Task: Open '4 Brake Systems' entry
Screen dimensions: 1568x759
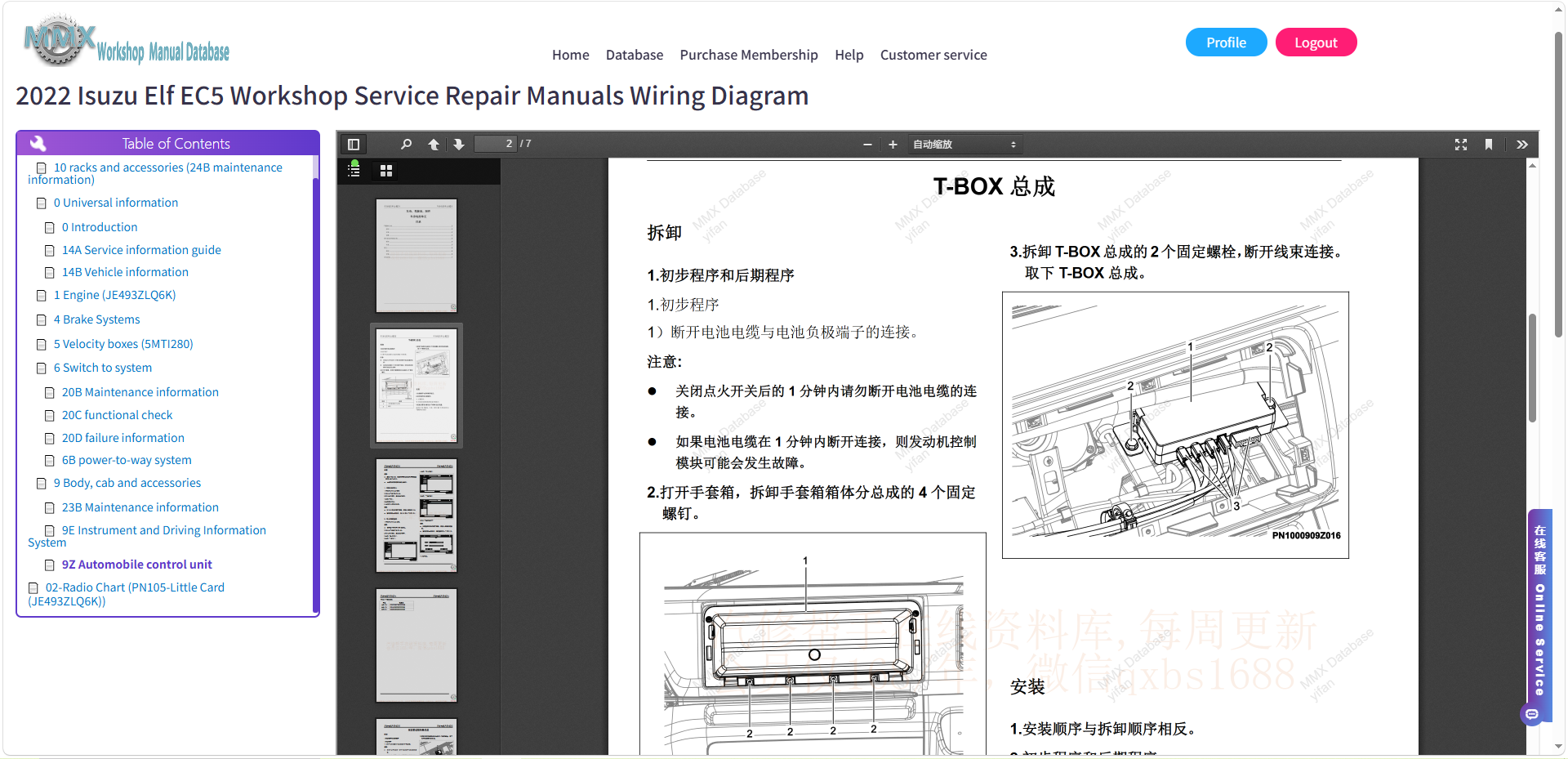Action: [x=97, y=319]
